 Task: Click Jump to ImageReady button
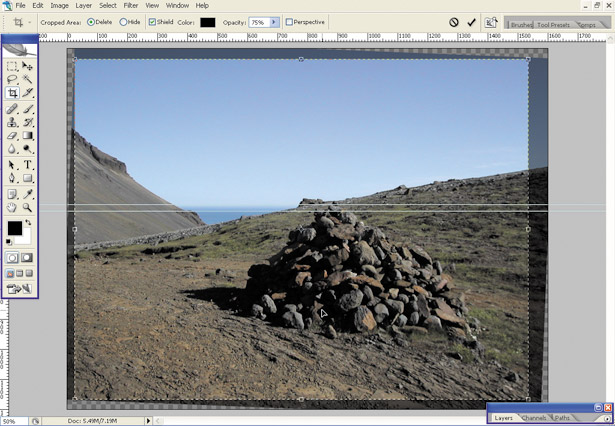(x=19, y=289)
